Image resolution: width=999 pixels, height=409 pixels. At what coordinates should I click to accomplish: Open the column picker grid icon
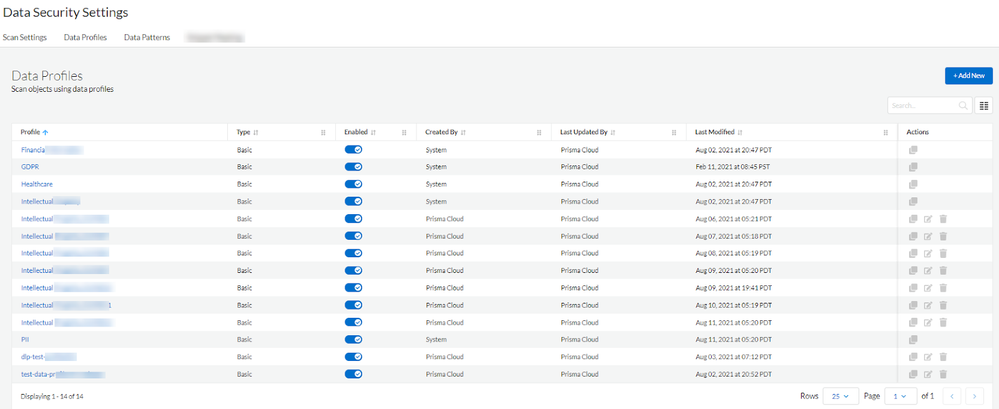984,105
